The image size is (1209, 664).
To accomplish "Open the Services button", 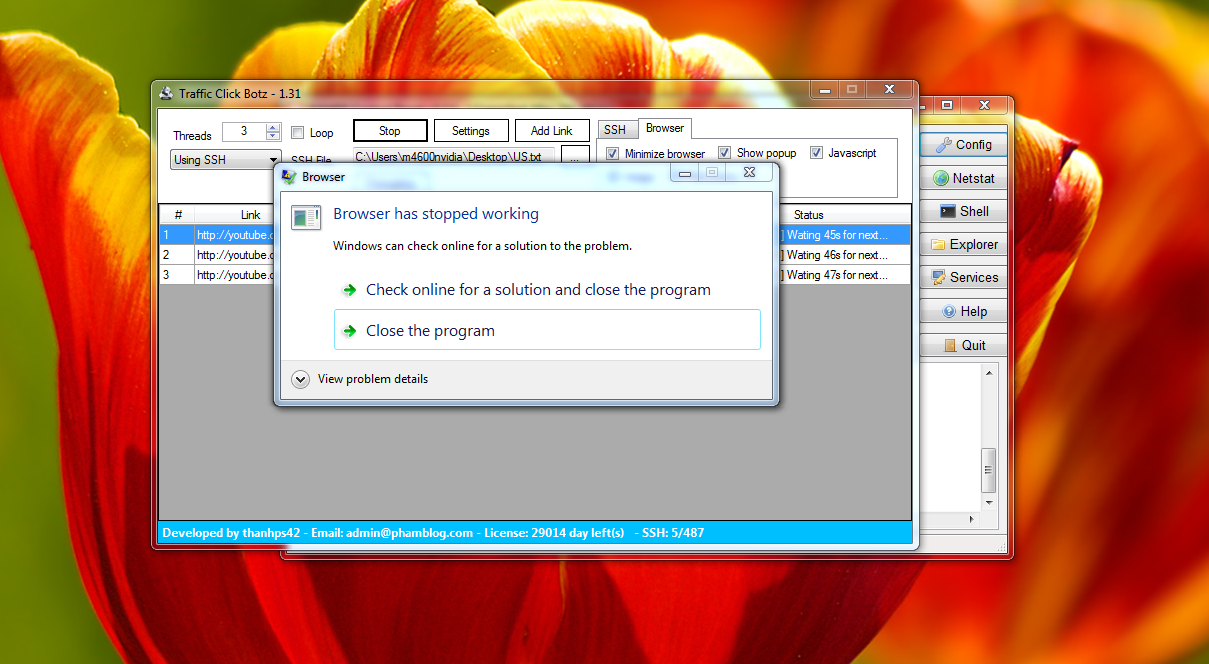I will pos(964,277).
